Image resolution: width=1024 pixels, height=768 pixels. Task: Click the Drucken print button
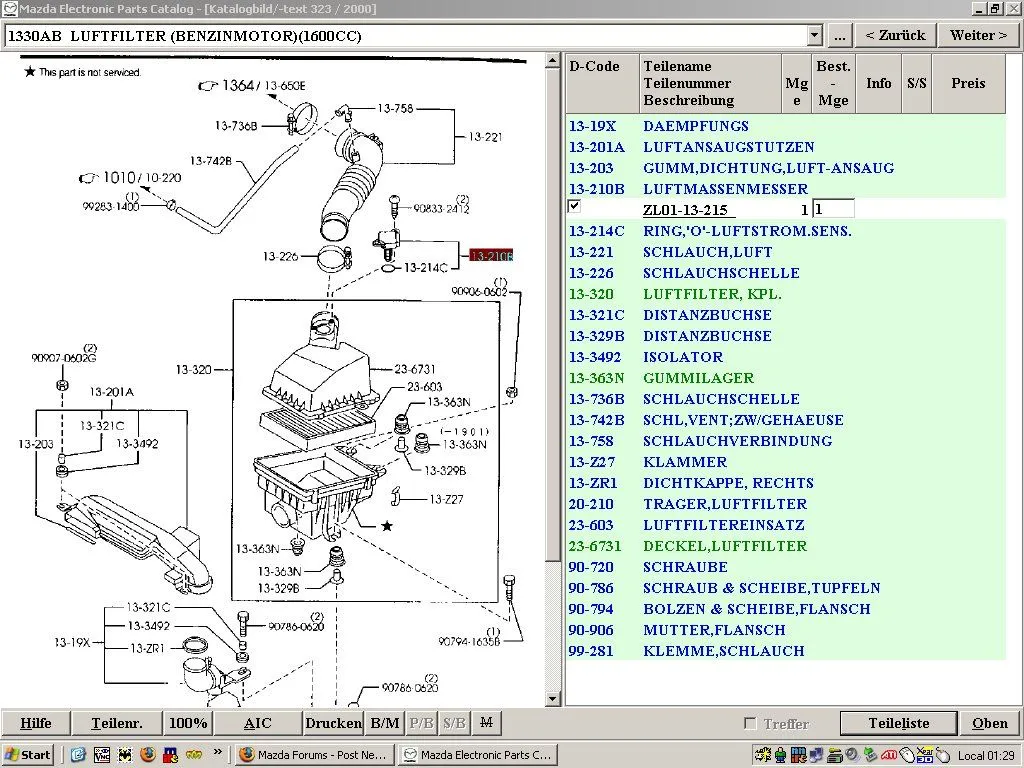click(x=333, y=723)
